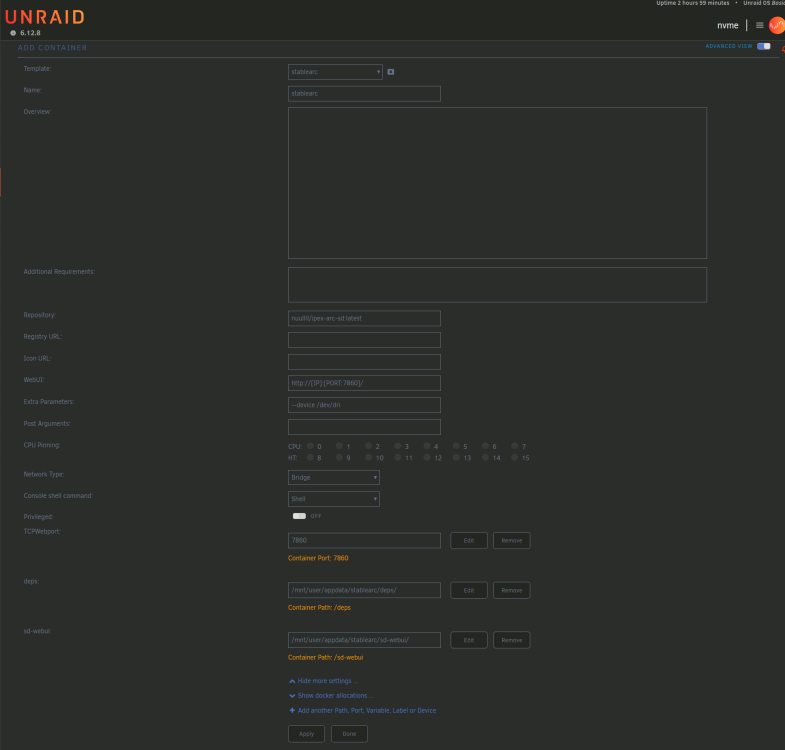785x750 pixels.
Task: Toggle the Advanced View switch
Action: coord(763,46)
